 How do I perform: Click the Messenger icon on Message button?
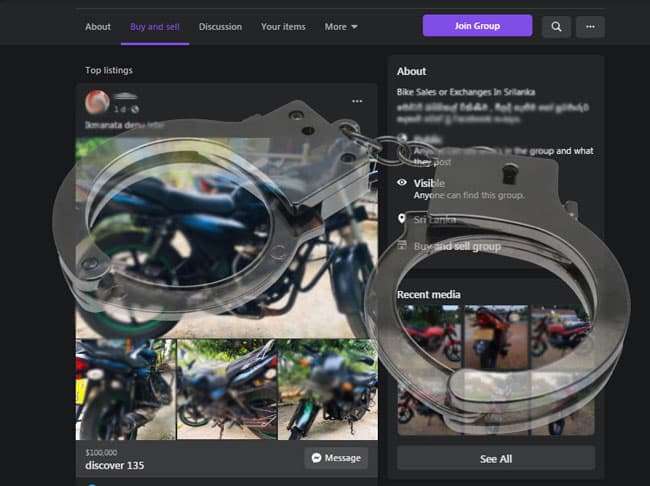317,458
